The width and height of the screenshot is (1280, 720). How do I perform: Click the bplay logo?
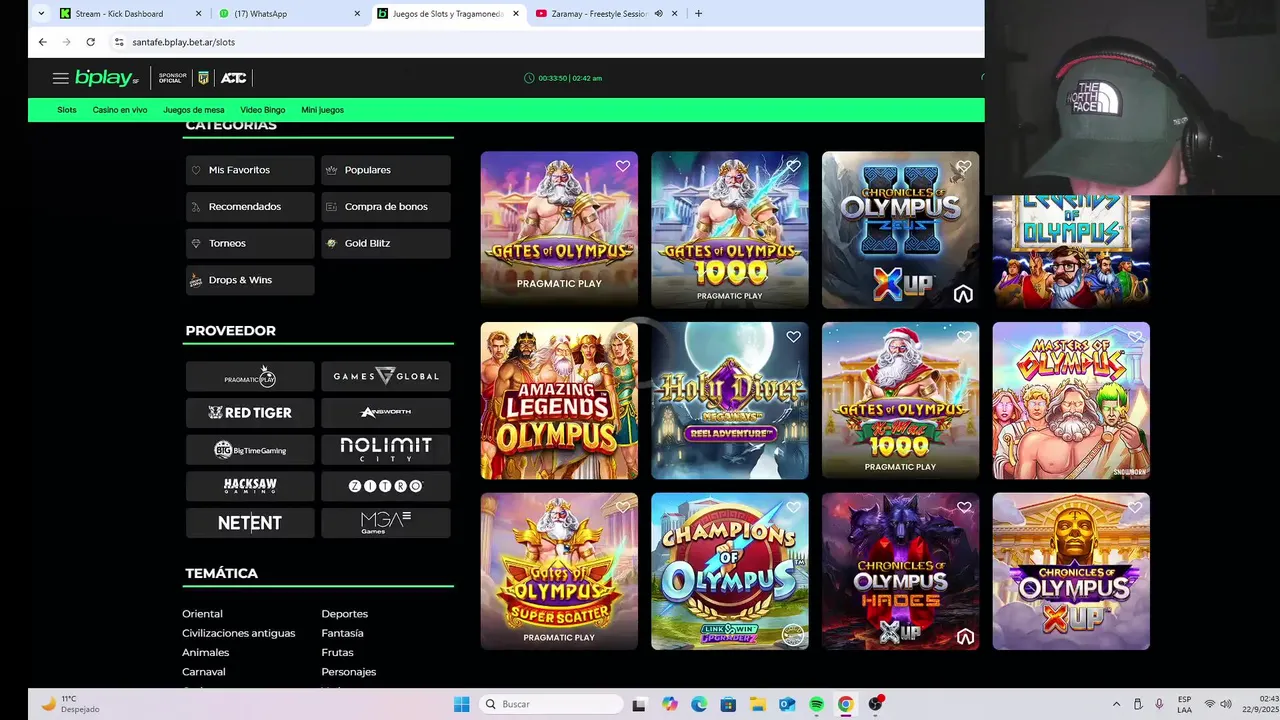(106, 78)
